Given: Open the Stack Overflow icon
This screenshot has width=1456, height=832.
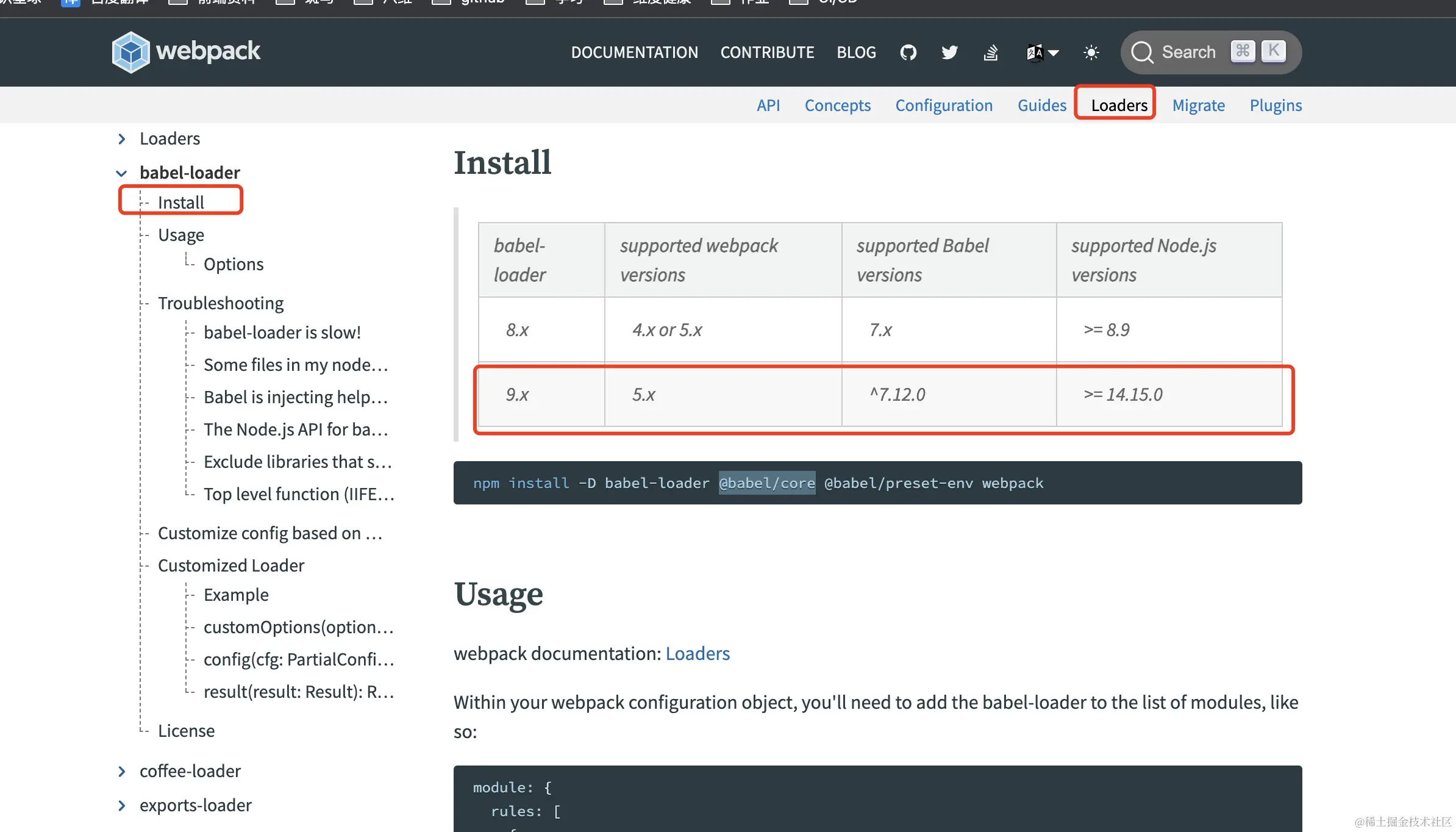Looking at the screenshot, I should (x=991, y=52).
